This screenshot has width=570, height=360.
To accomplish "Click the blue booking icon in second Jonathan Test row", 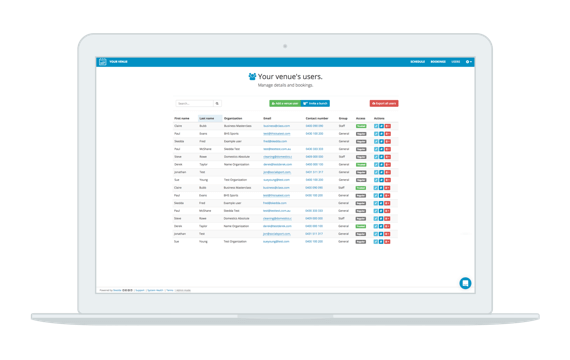I will 381,234.
